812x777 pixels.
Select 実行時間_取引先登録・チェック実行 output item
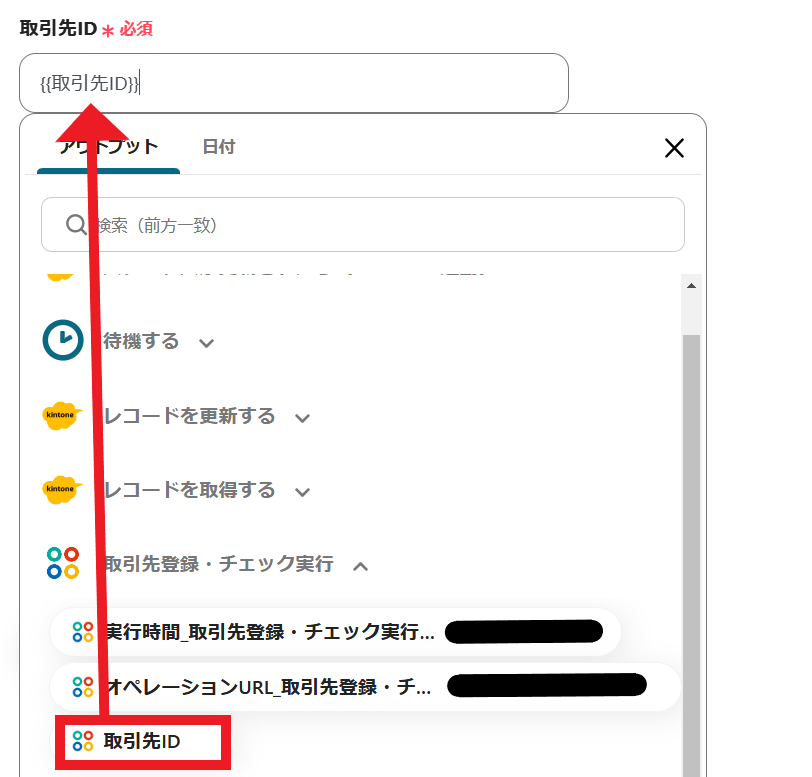tap(335, 632)
